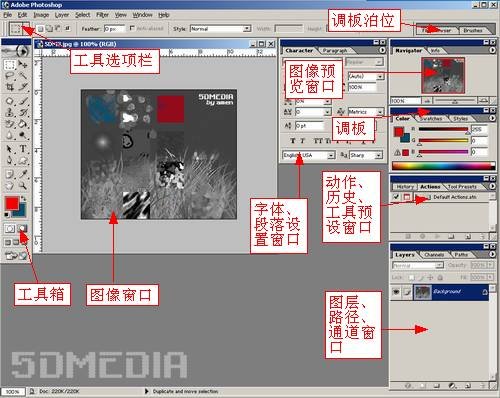This screenshot has width=500, height=398.
Task: Open Color panel flyout menu arrow
Action: click(x=492, y=118)
